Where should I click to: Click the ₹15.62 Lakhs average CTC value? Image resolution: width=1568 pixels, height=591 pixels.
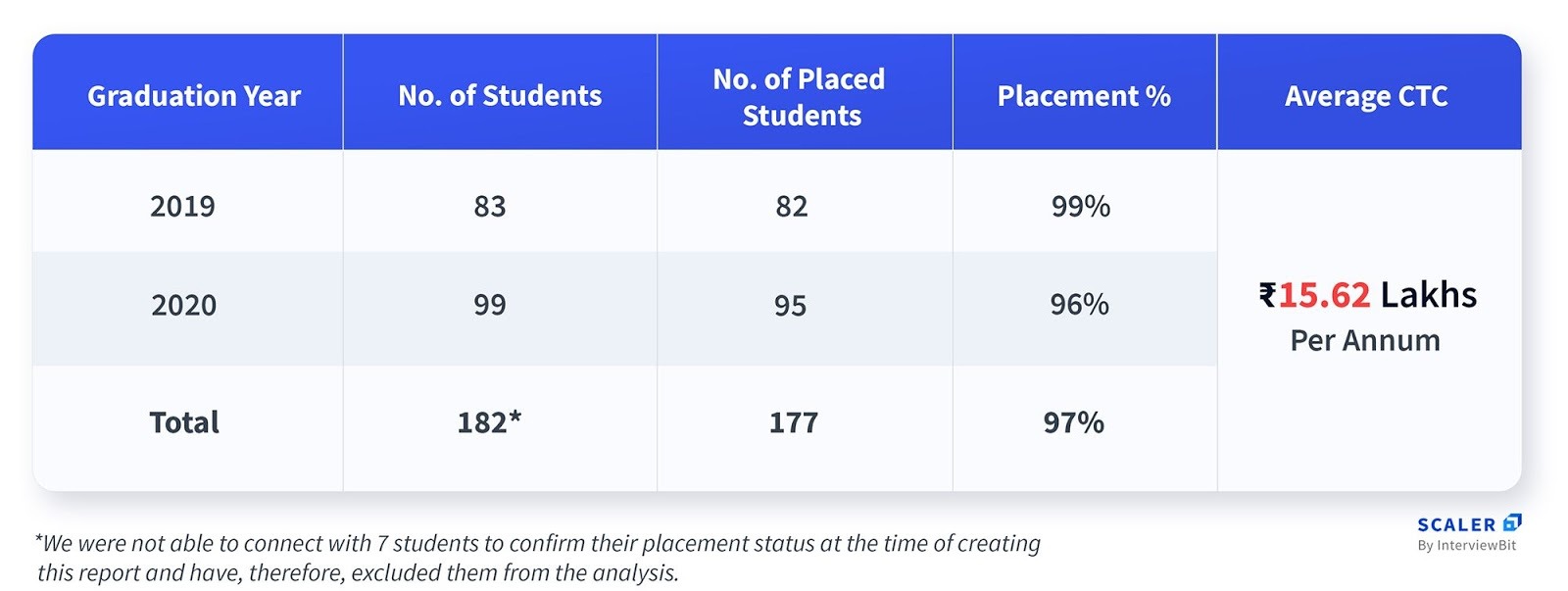pos(1367,295)
